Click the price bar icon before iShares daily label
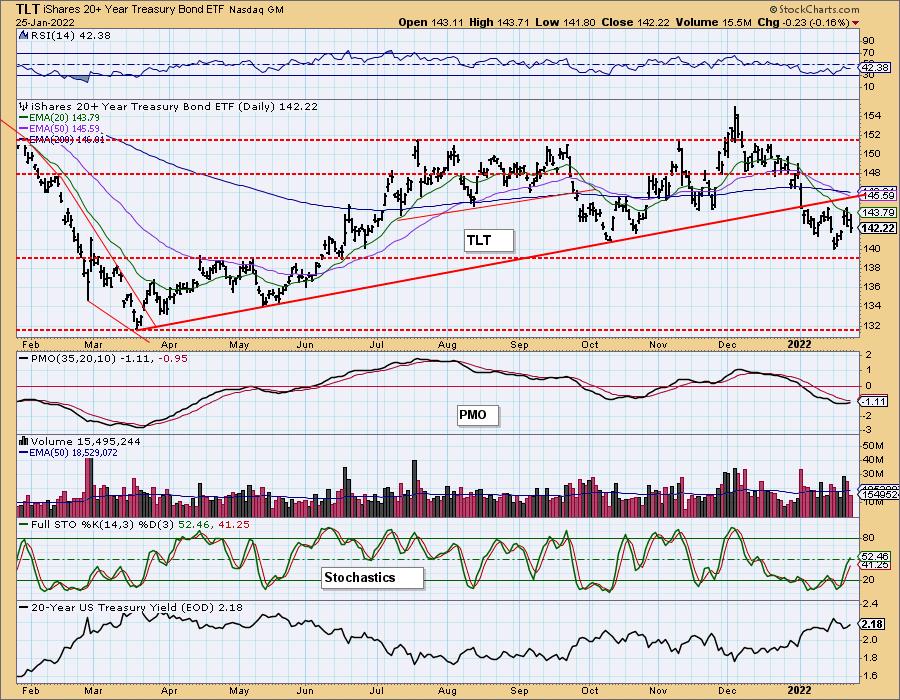Screen dimensions: 900x700 point(24,107)
